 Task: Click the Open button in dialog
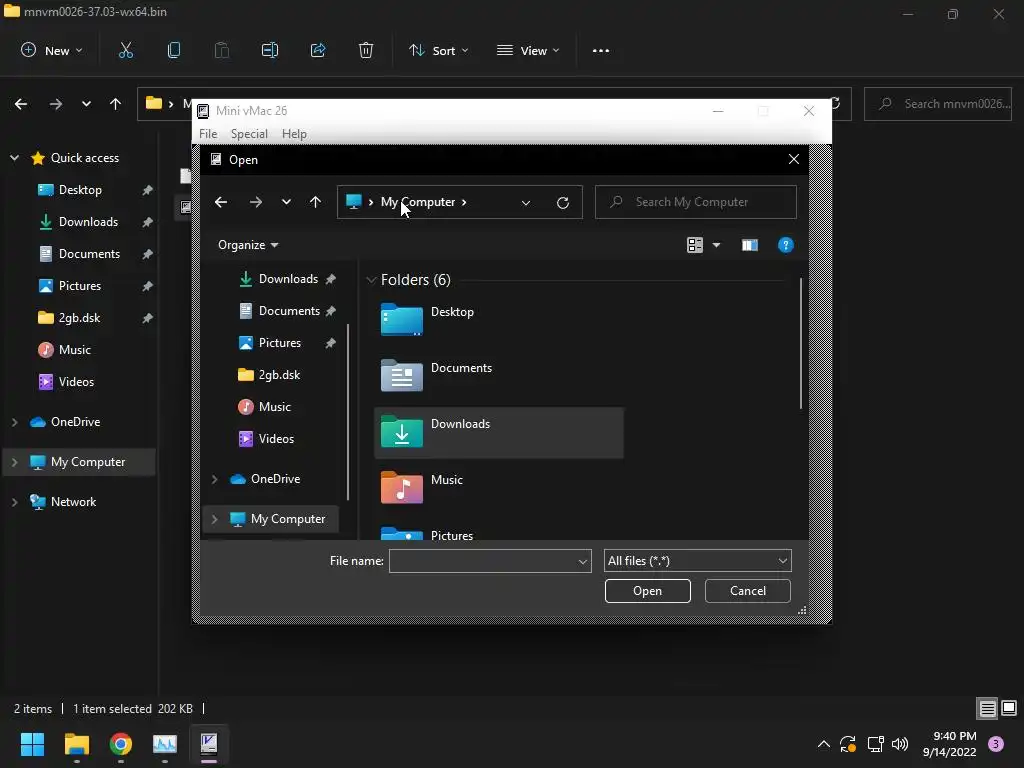(647, 591)
